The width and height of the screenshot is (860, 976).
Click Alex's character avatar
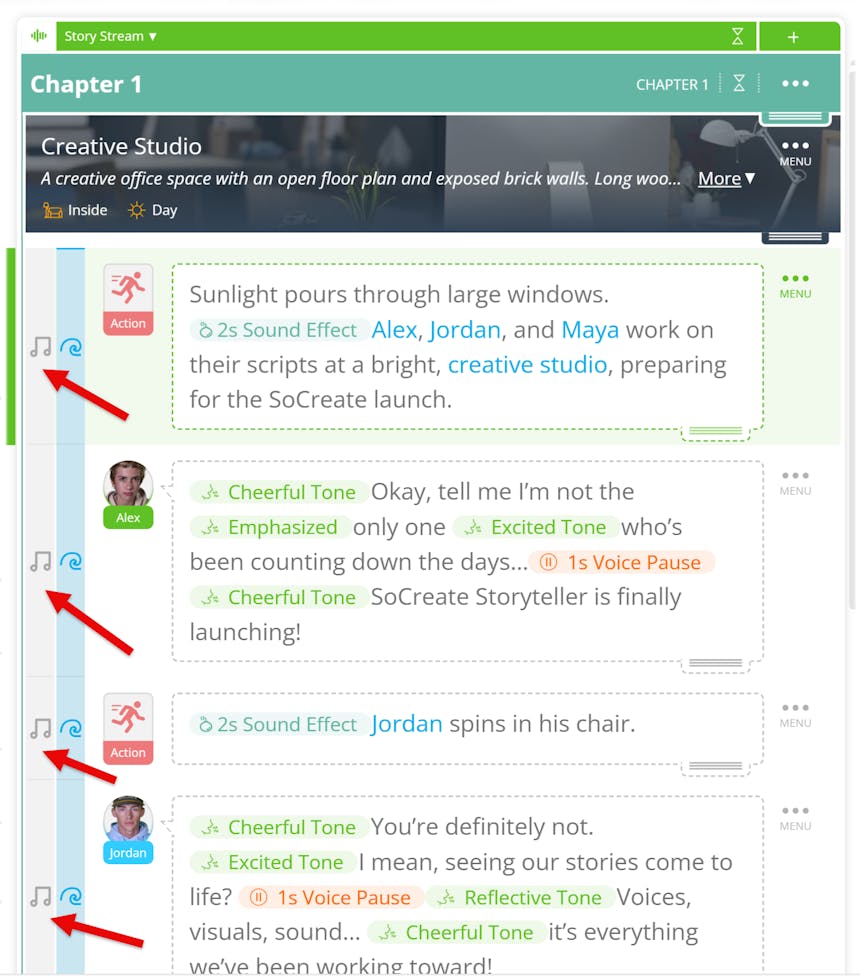coord(128,484)
